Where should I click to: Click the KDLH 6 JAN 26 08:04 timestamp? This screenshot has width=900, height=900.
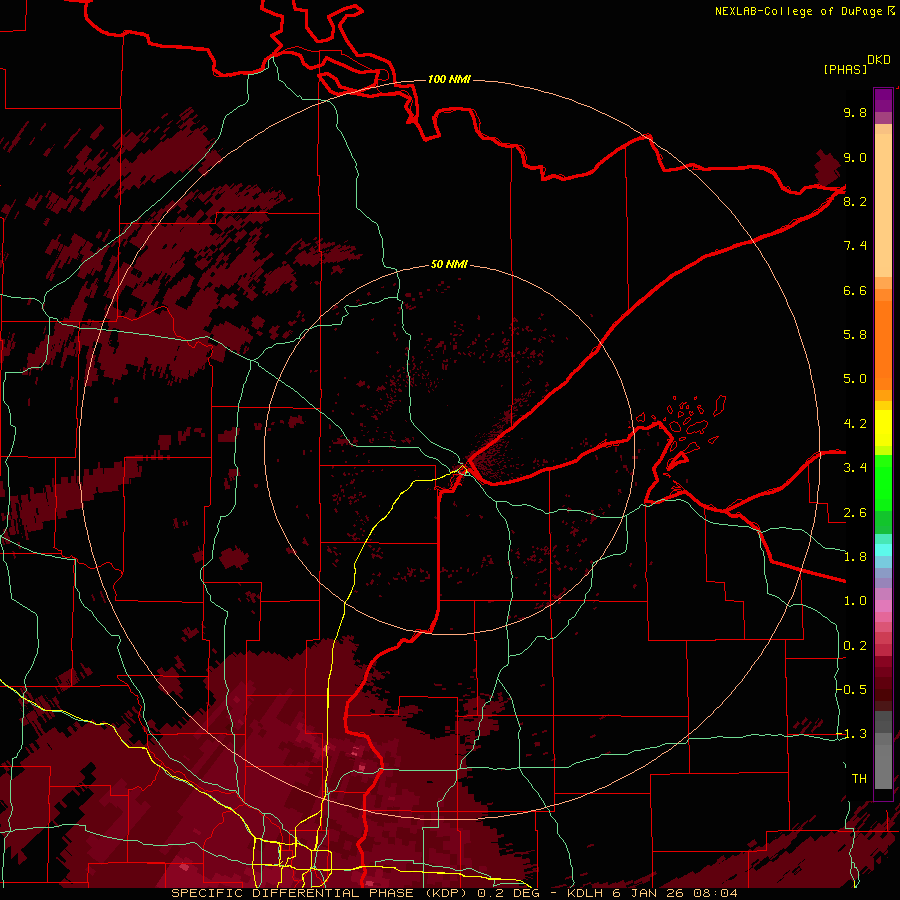click(652, 893)
